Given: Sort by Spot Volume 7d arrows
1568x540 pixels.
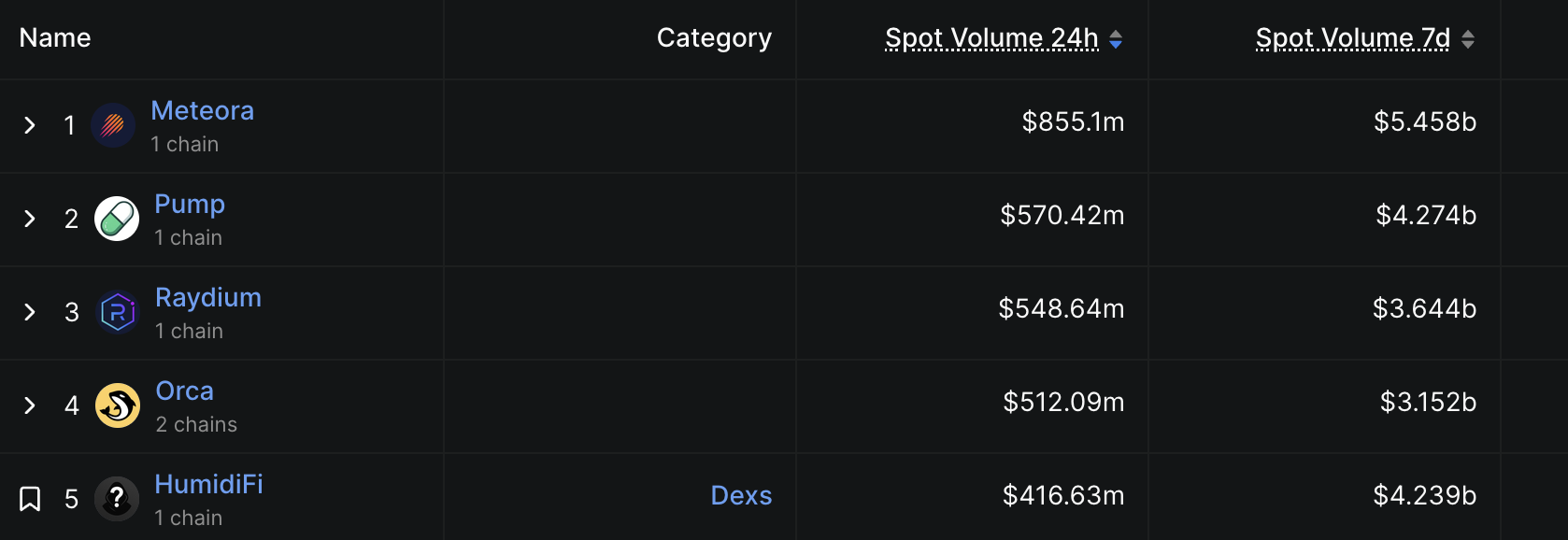Looking at the screenshot, I should [x=1468, y=39].
